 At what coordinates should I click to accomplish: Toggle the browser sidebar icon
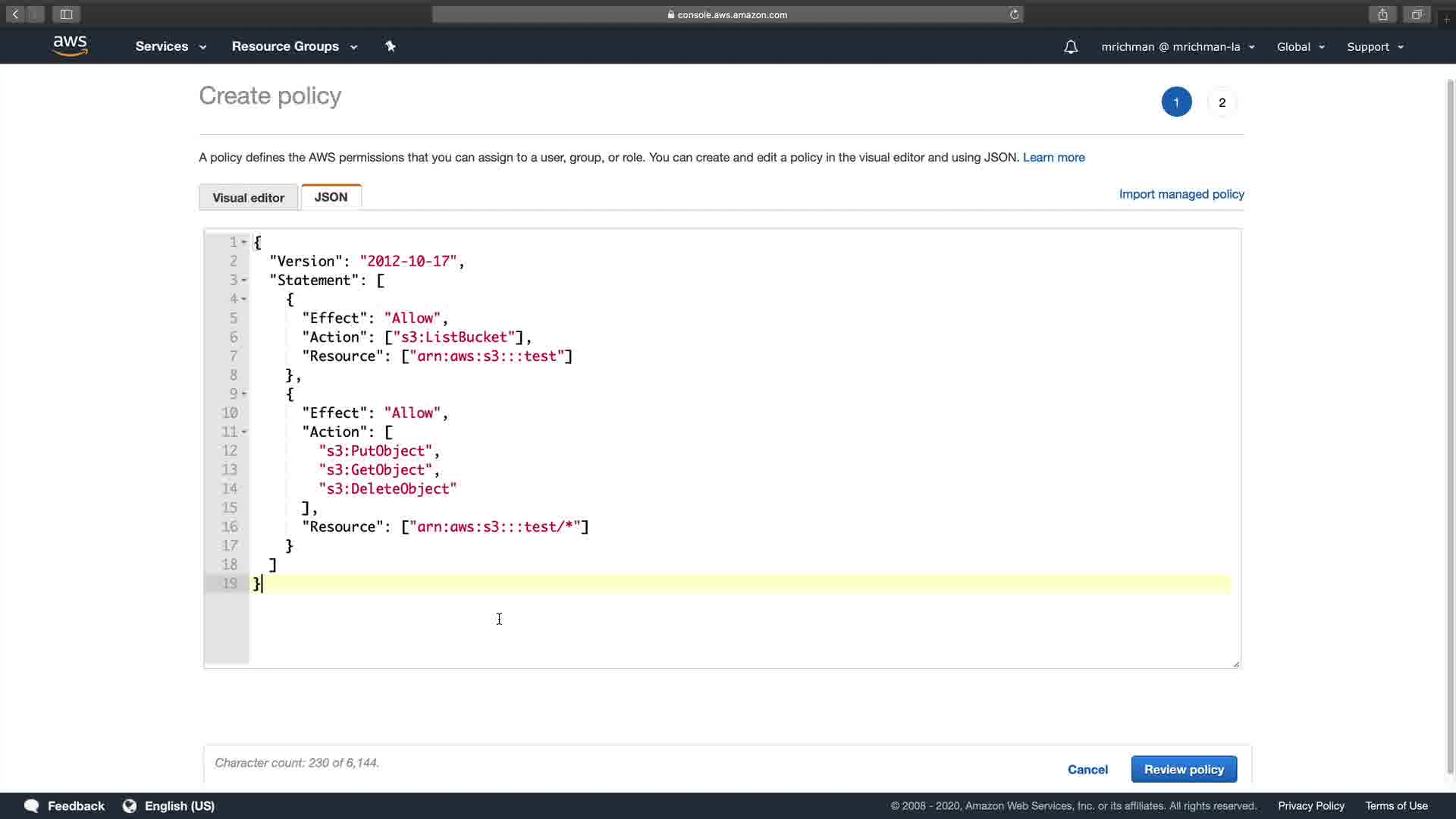click(66, 14)
